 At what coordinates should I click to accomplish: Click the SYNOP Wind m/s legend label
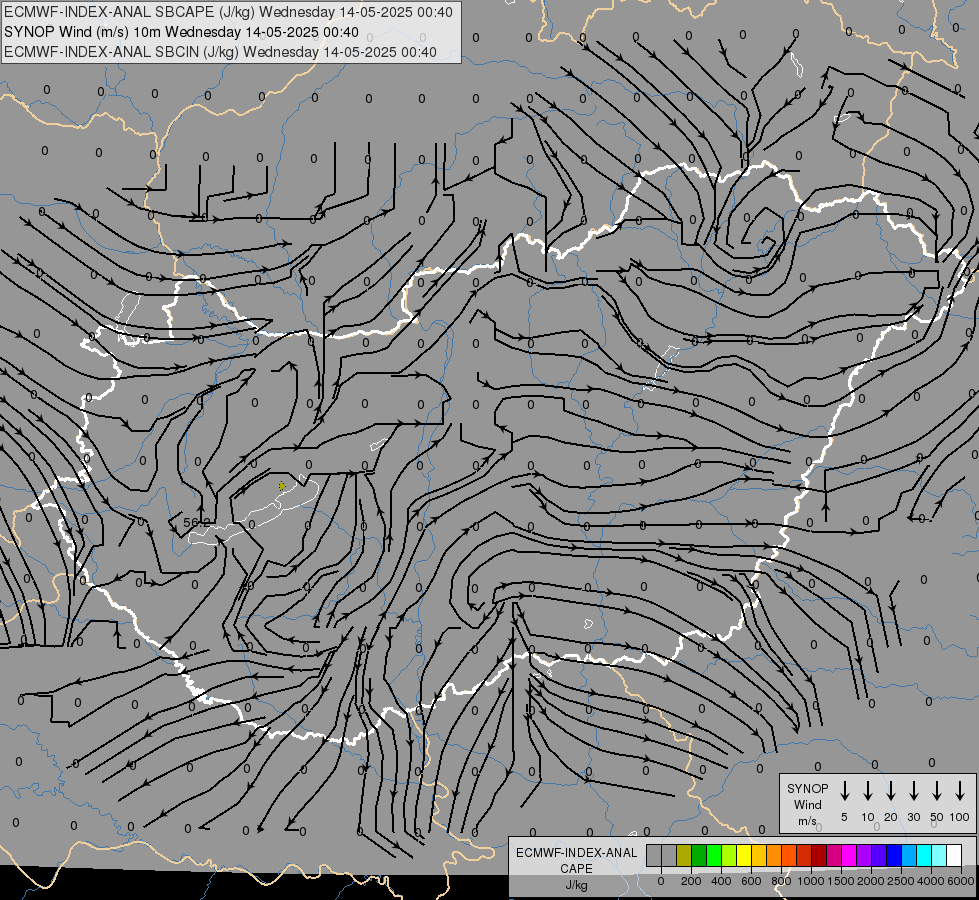coord(807,804)
